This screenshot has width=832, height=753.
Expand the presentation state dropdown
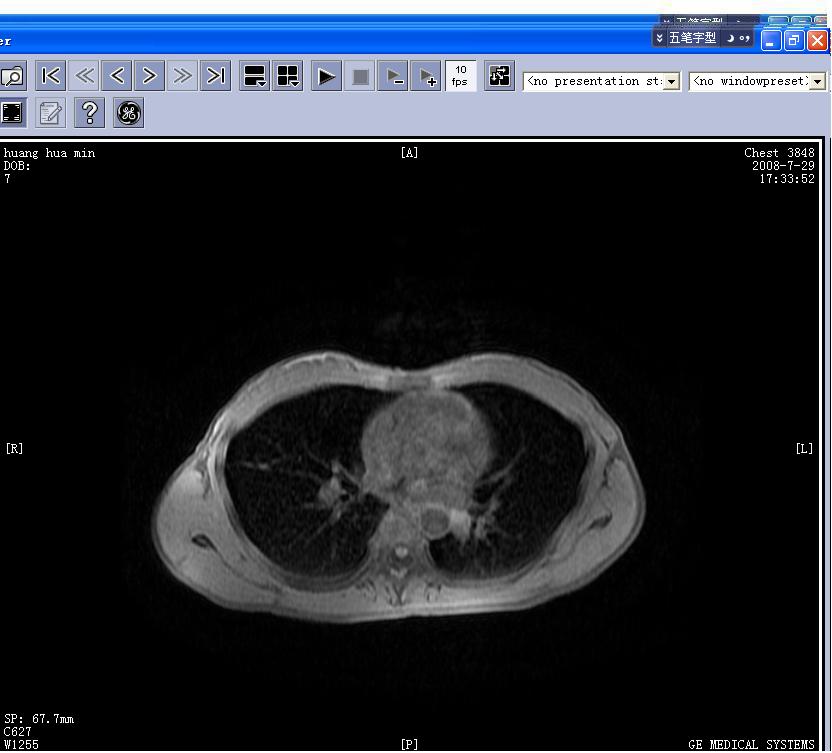pos(672,81)
